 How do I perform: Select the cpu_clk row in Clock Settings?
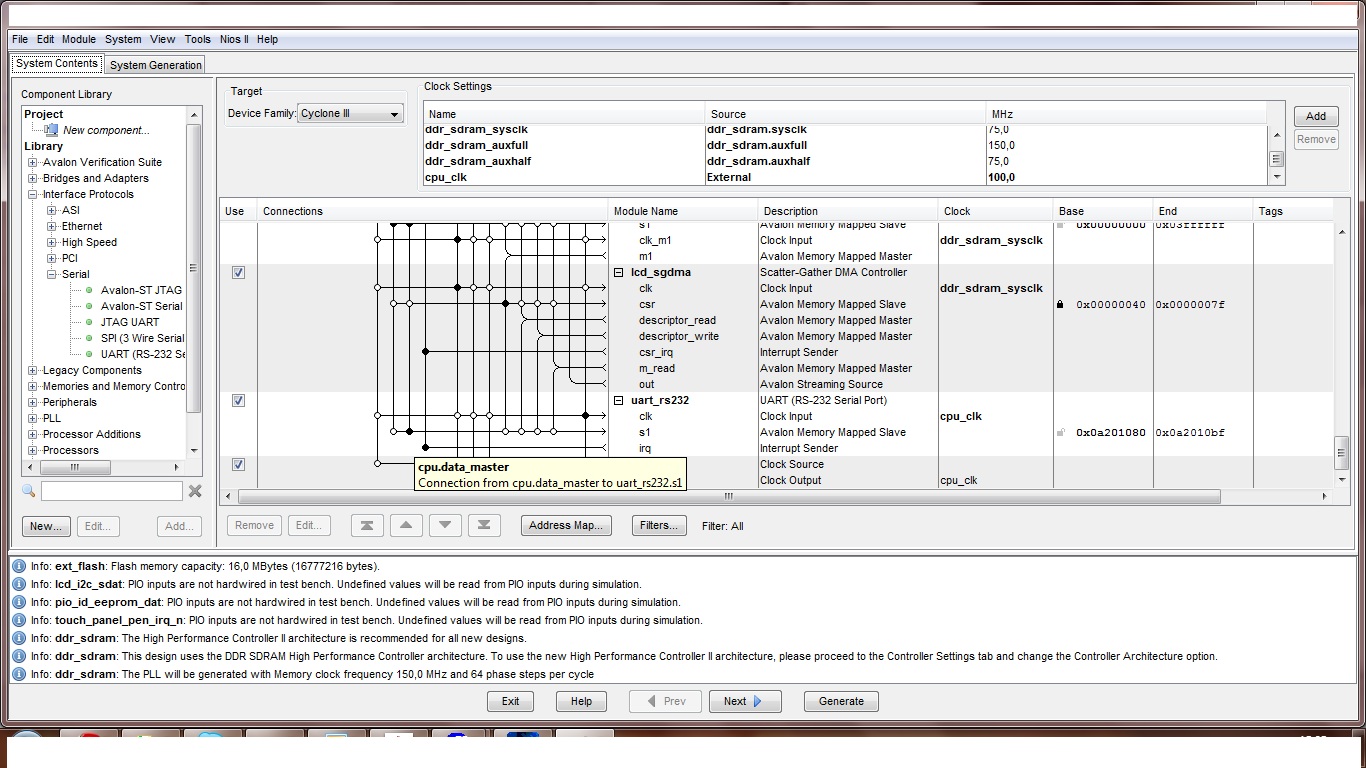[x=845, y=177]
